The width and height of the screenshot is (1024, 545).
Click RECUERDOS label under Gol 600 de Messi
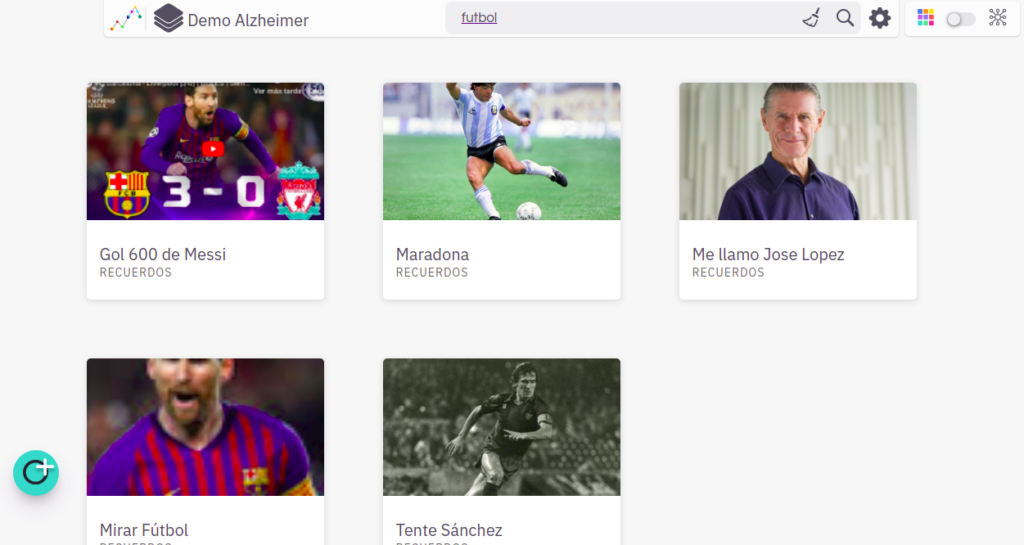pos(135,272)
